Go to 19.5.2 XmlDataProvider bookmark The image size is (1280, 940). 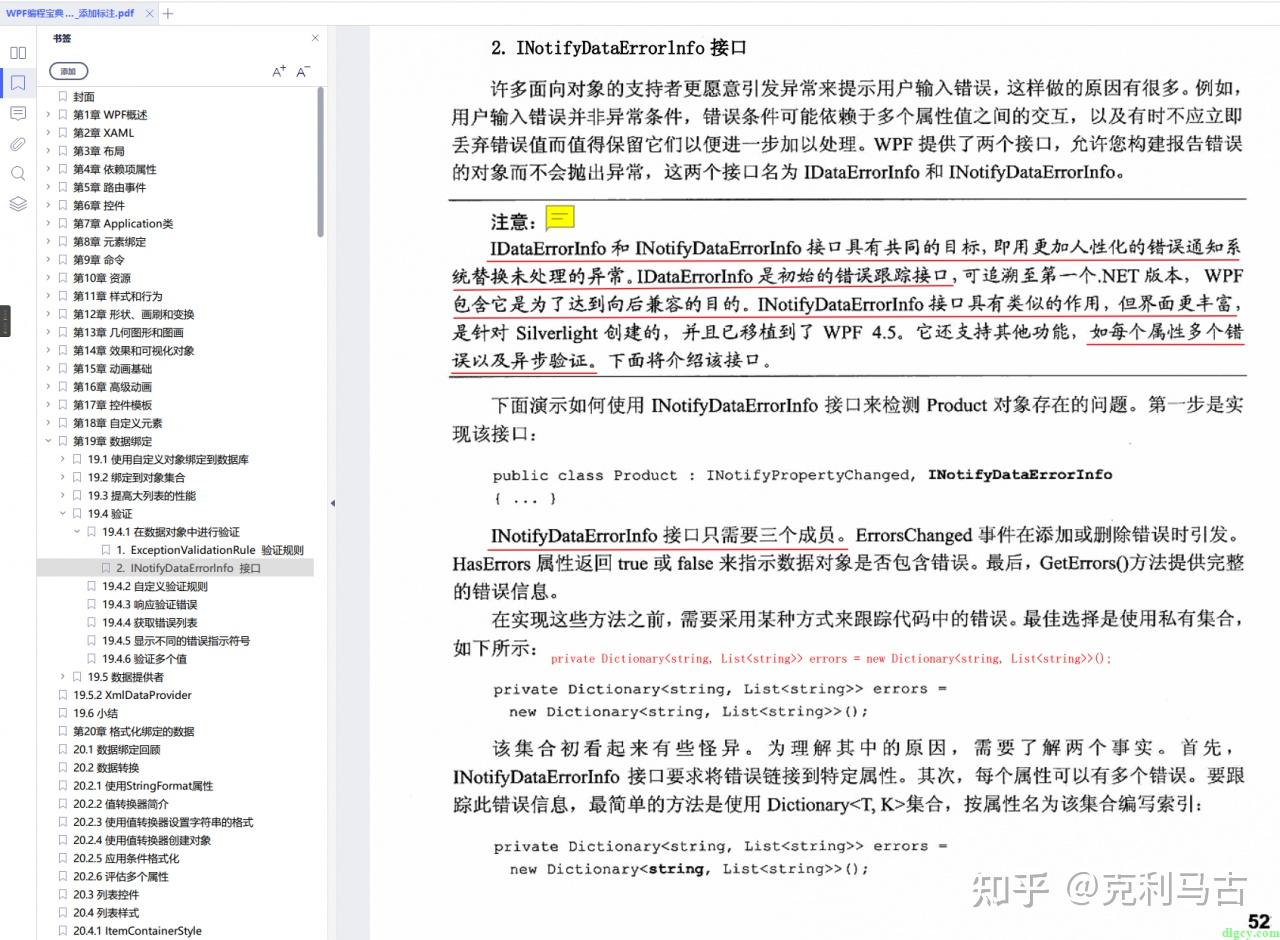click(132, 695)
